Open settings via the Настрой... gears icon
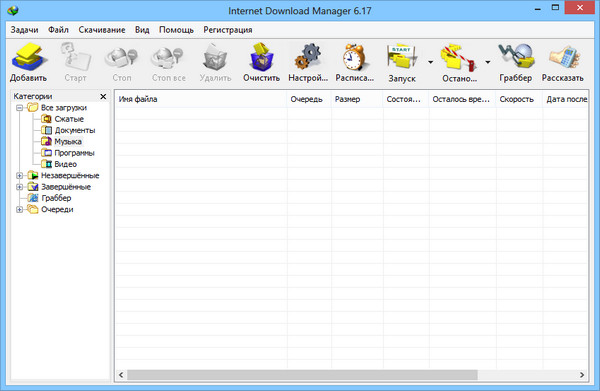This screenshot has width=600, height=391. pos(308,57)
